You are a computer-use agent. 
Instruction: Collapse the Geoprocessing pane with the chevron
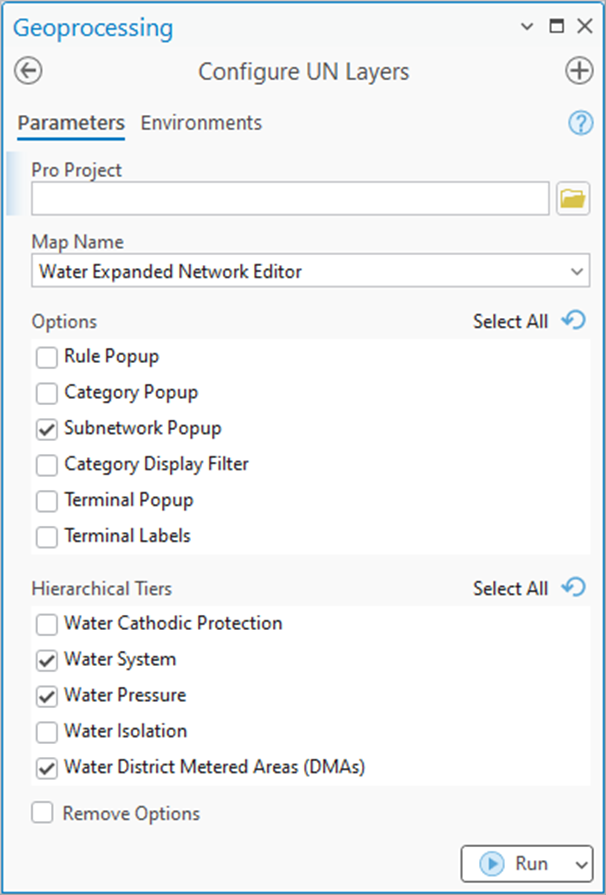[527, 26]
